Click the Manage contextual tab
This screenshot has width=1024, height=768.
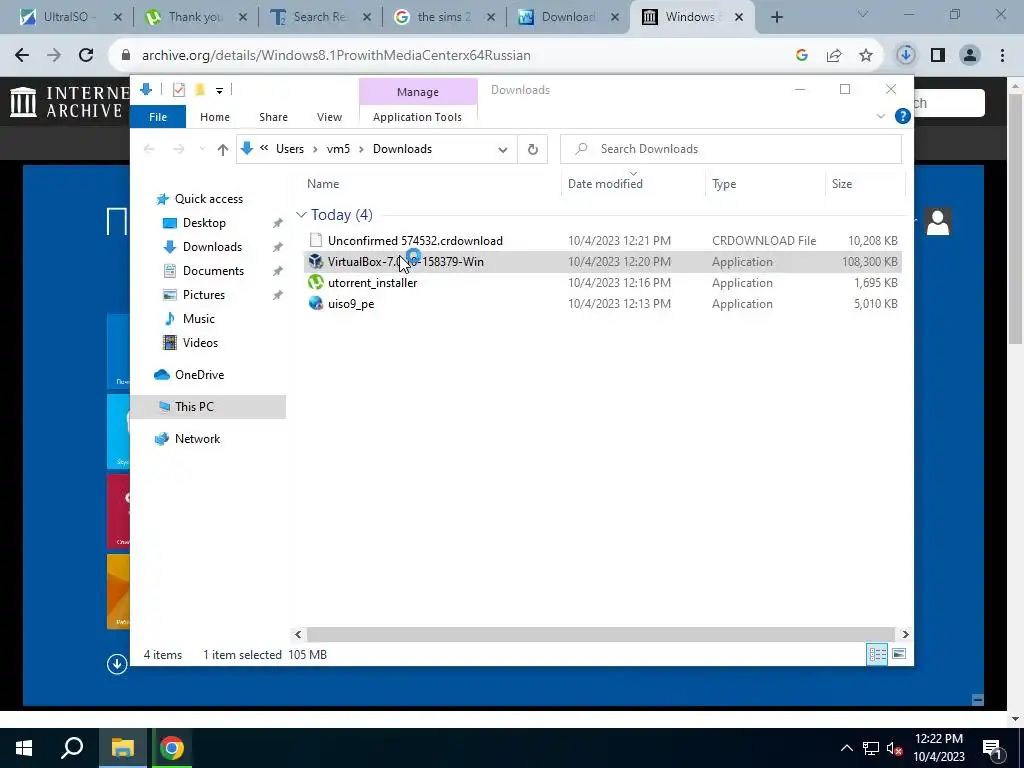click(x=418, y=92)
